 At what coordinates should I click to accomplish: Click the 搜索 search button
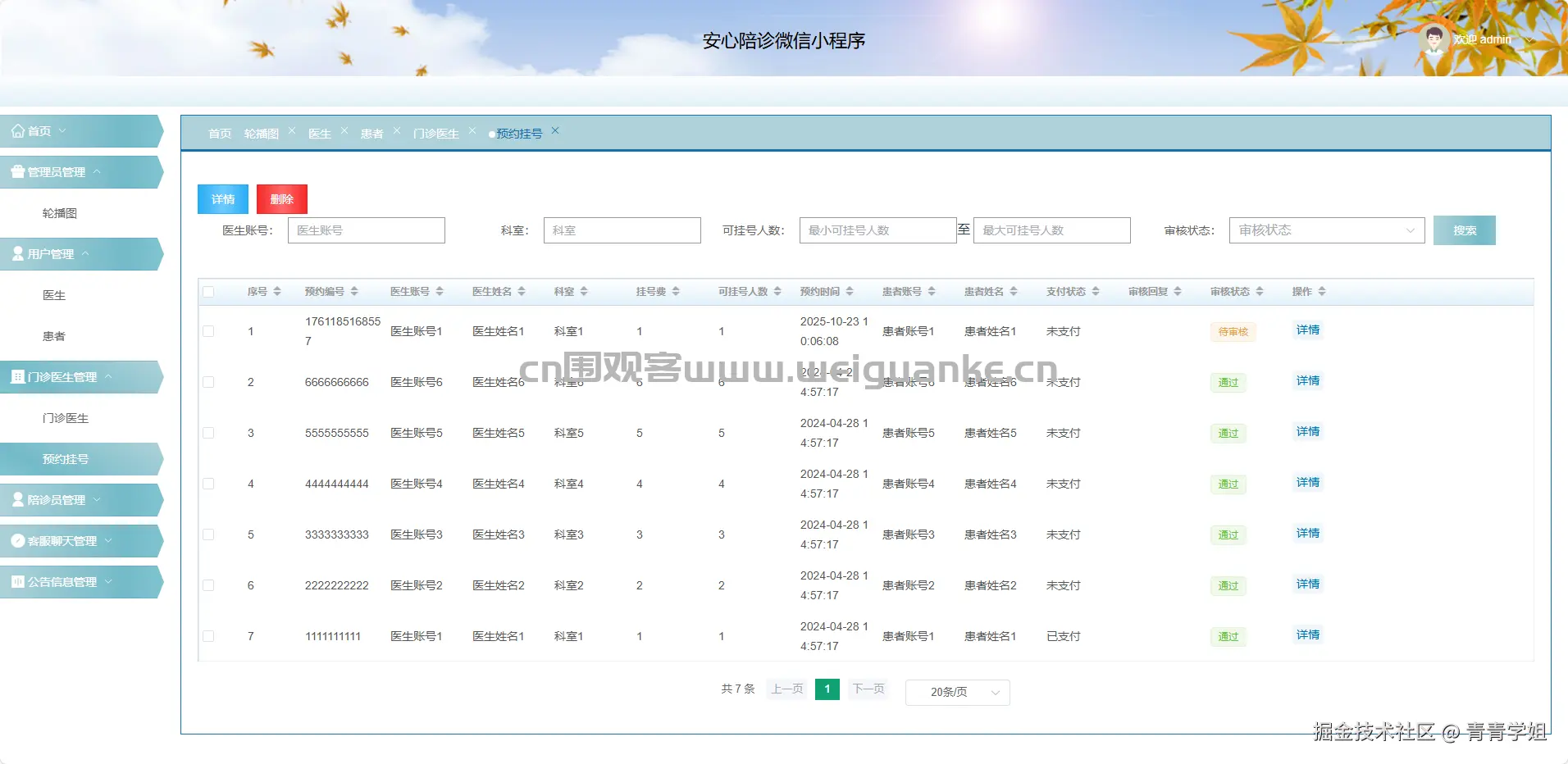[1465, 230]
